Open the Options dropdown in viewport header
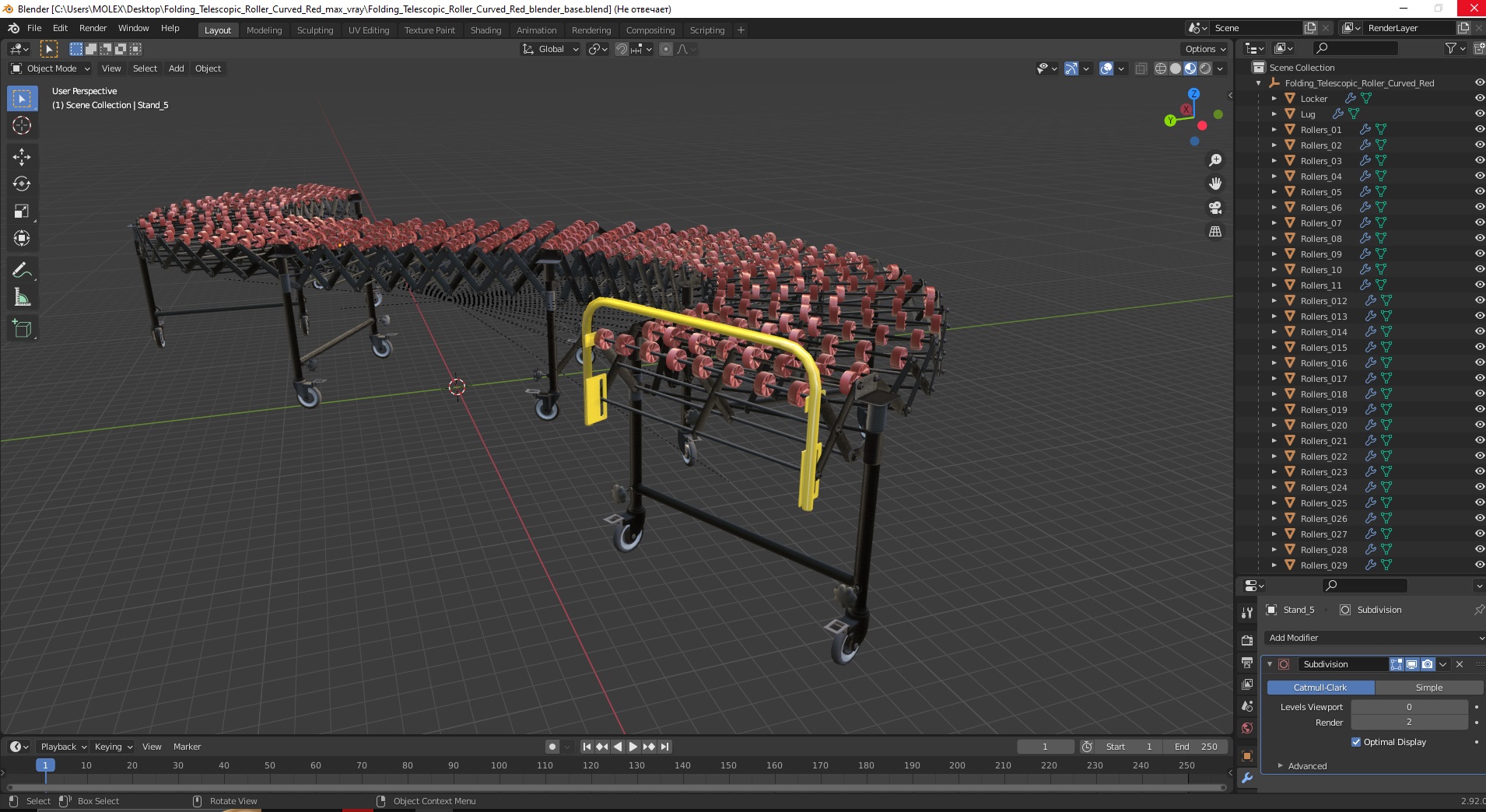Viewport: 1486px width, 812px height. tap(1205, 49)
